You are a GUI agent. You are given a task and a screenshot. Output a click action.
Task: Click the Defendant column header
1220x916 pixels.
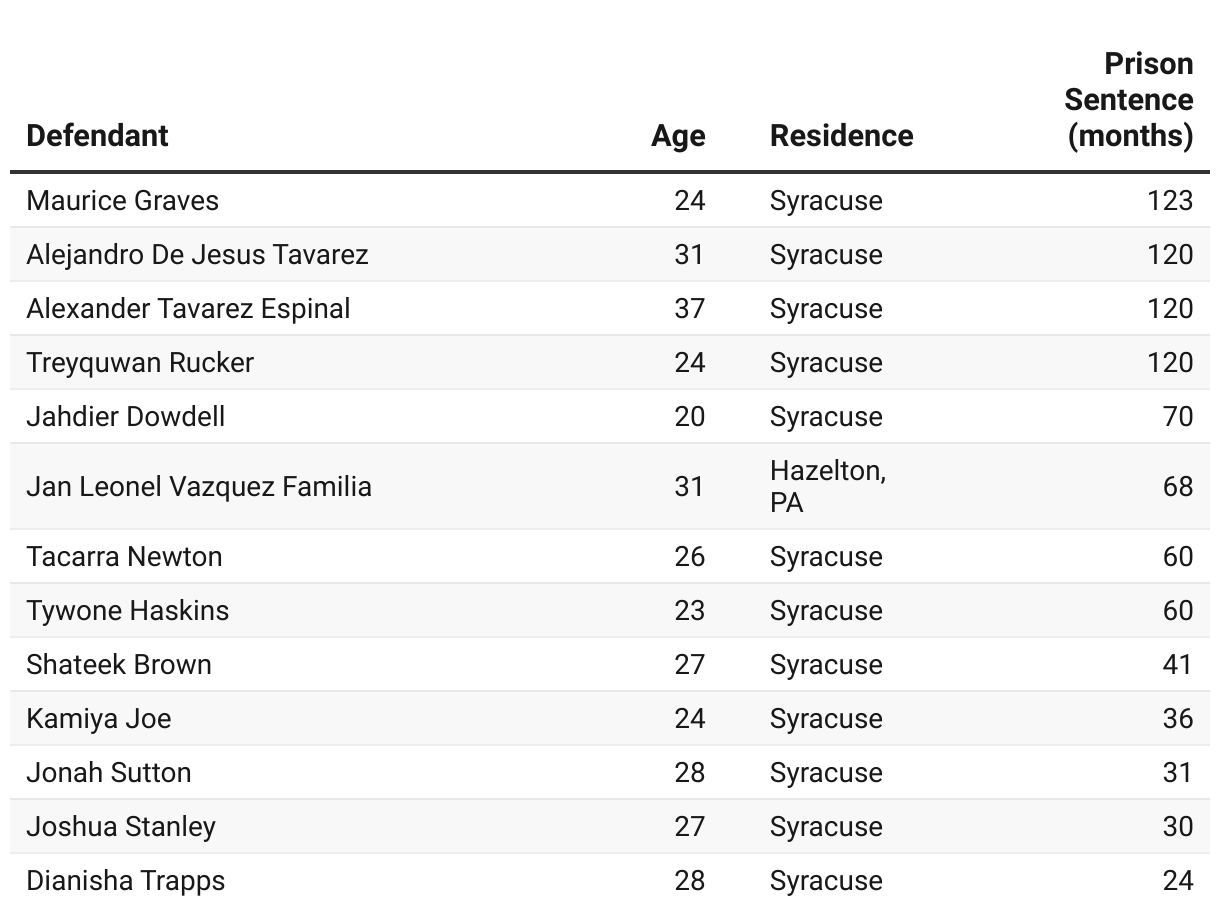tap(97, 136)
